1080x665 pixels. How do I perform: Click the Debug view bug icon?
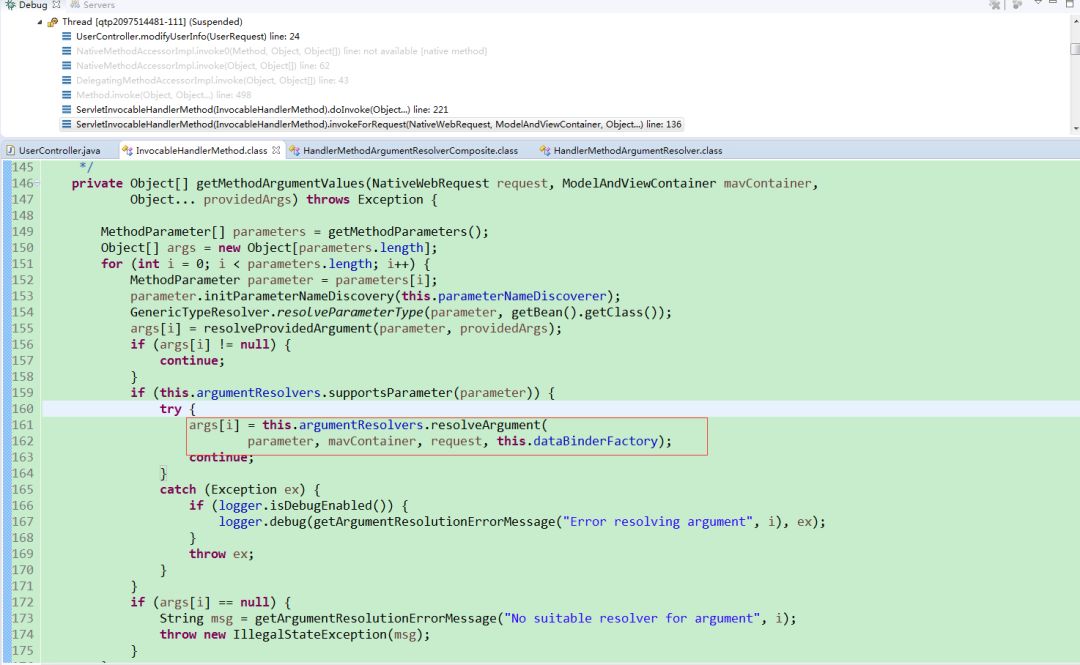[x=10, y=5]
